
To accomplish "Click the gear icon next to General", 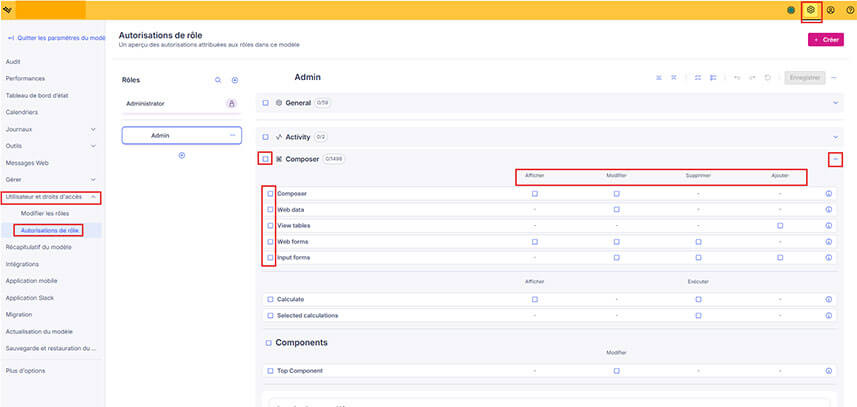I will click(x=279, y=103).
